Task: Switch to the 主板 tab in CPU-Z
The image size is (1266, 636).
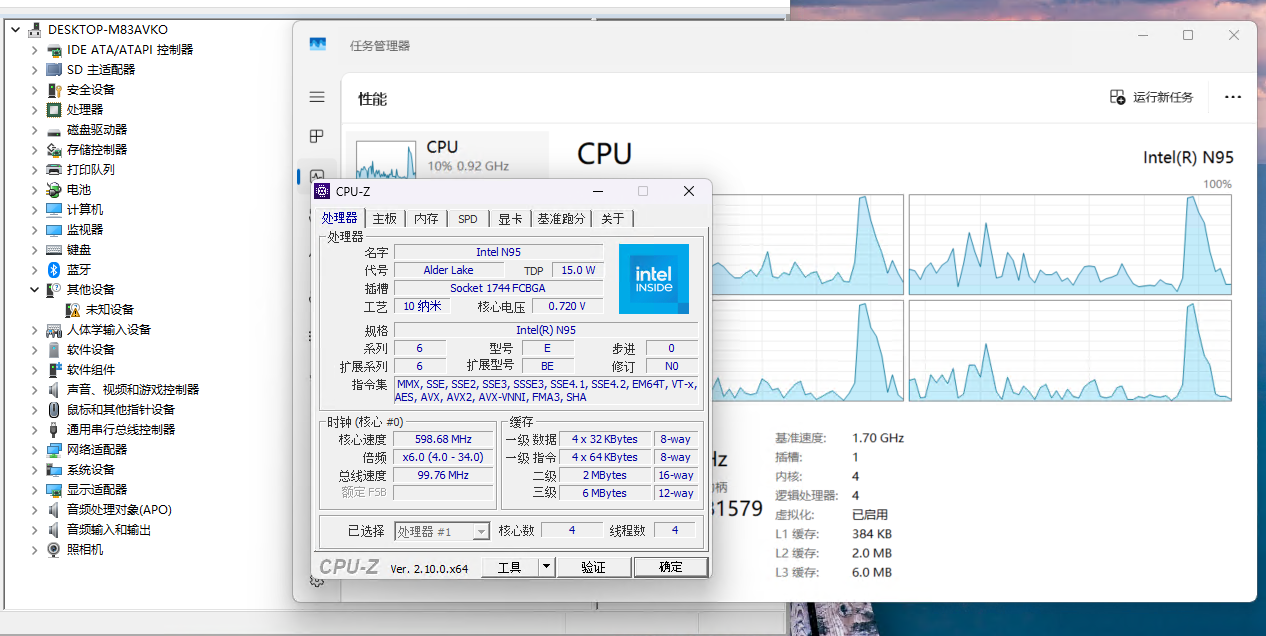Action: pos(385,219)
